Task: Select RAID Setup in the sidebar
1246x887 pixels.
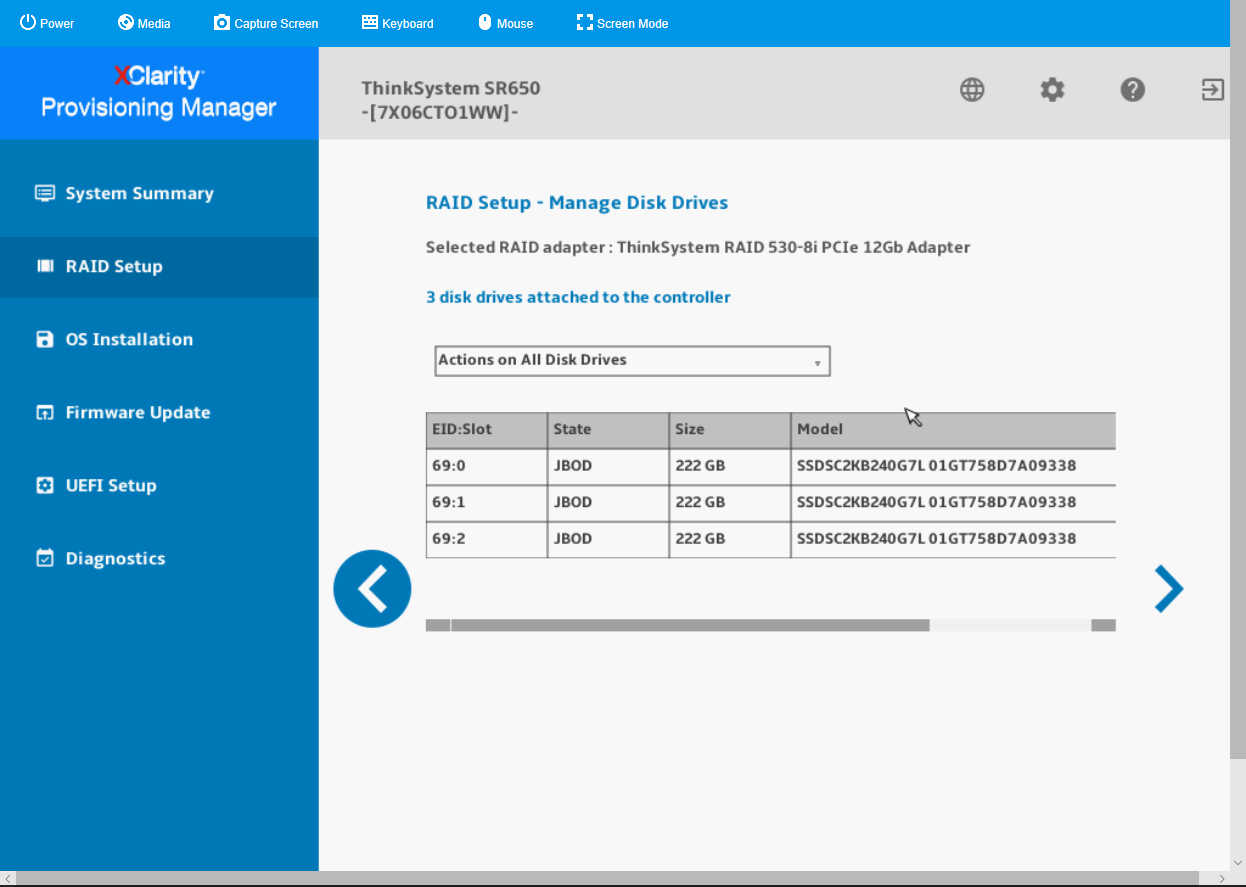Action: pos(159,267)
